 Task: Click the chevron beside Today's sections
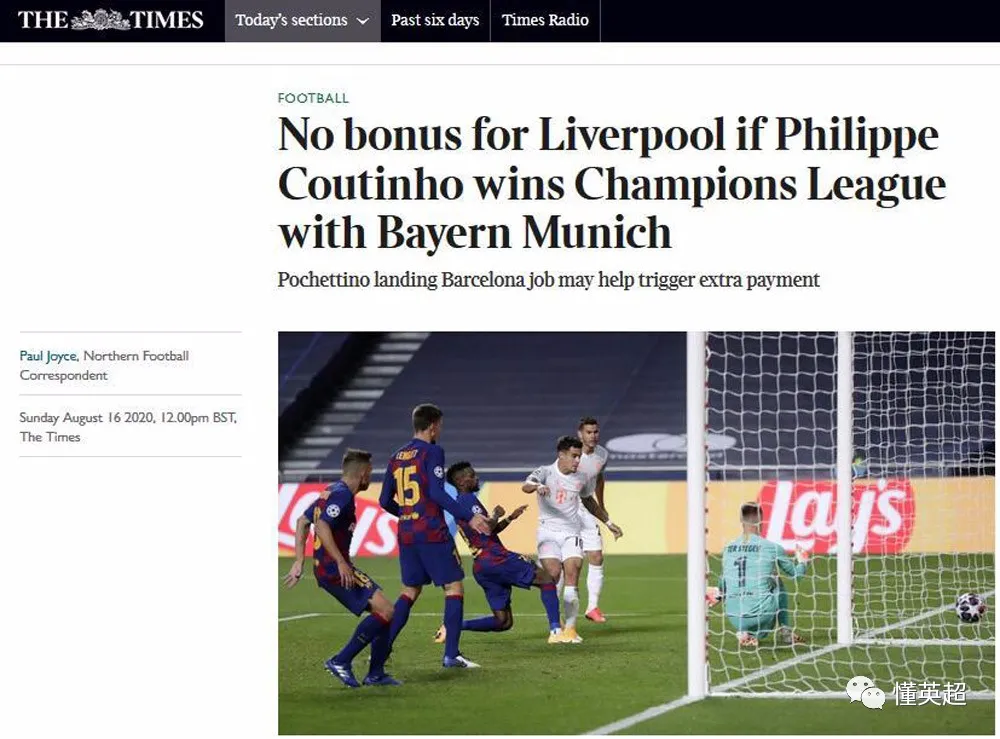coord(362,21)
